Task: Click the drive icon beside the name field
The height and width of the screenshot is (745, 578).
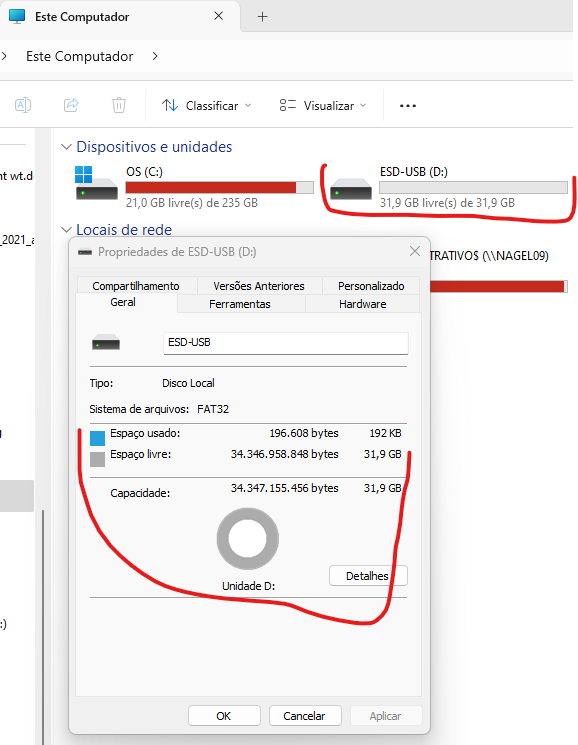Action: click(105, 342)
